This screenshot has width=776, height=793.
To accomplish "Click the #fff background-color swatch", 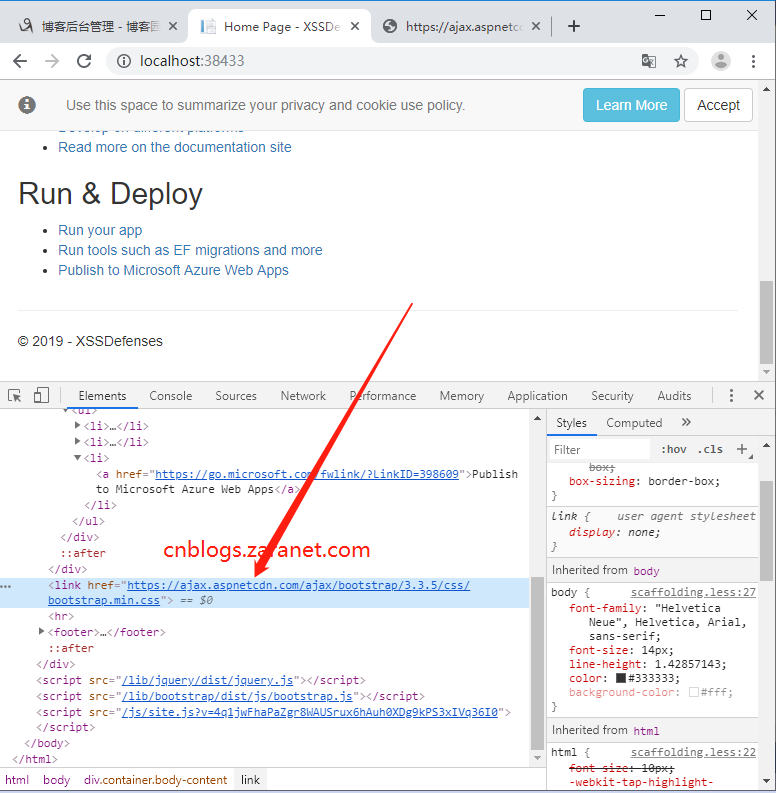I will coord(694,692).
